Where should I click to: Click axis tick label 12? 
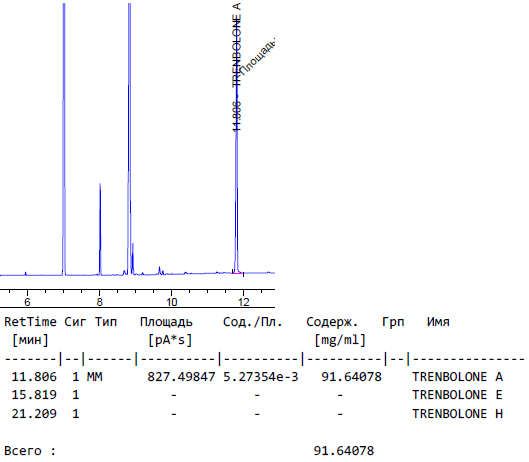click(x=244, y=302)
